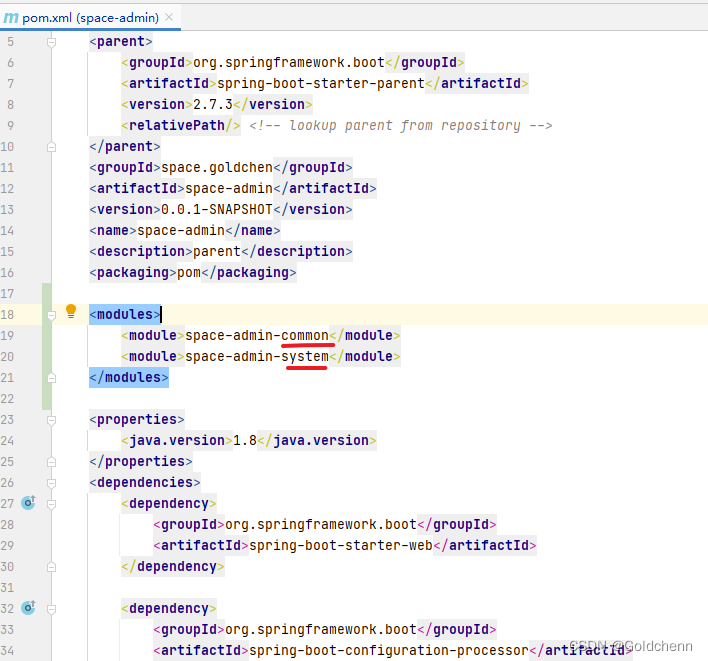
Task: Click the 0.0.1-SNAPSHOT version value
Action: click(x=217, y=209)
